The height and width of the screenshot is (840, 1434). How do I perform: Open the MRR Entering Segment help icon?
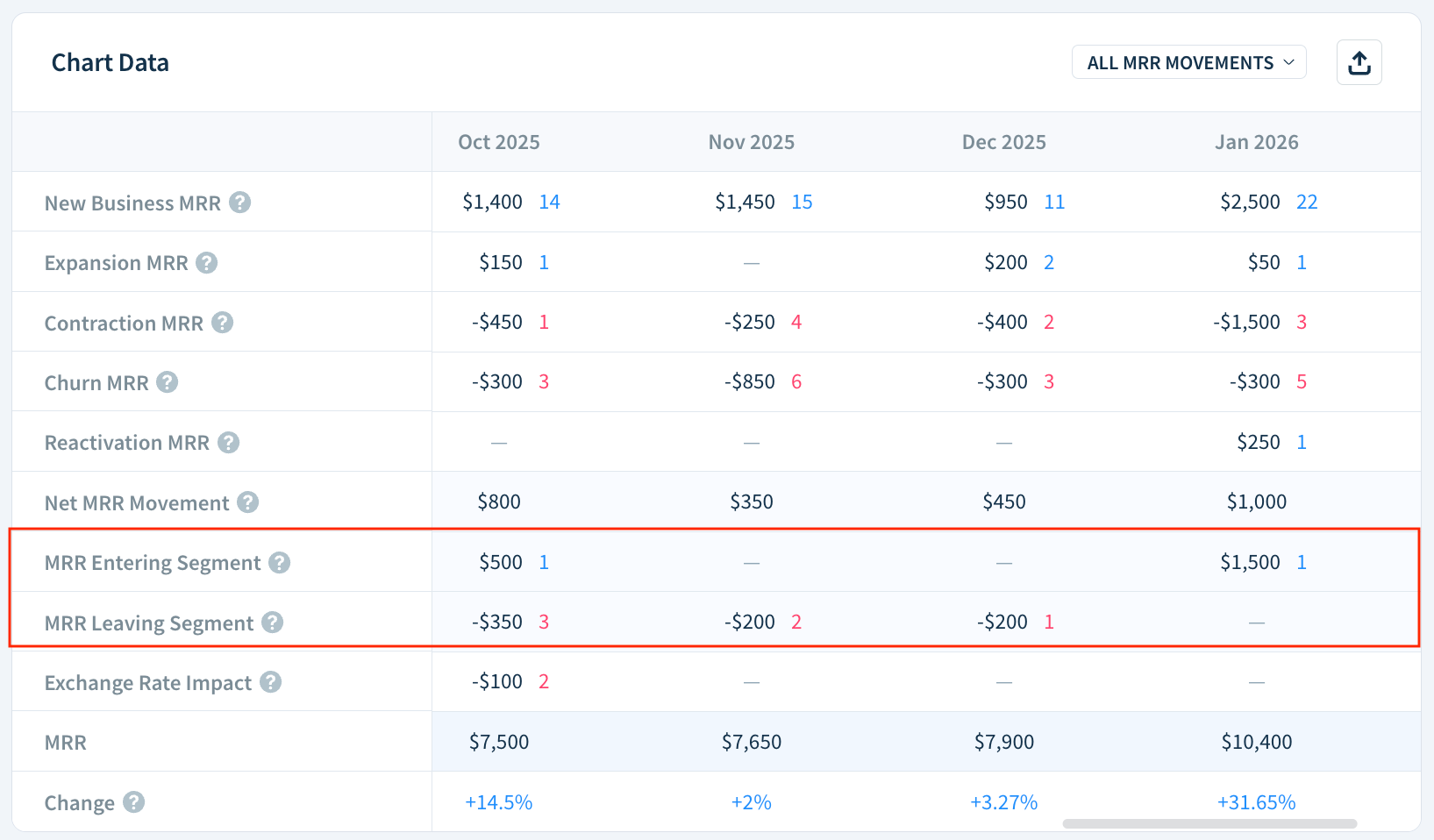[x=280, y=562]
